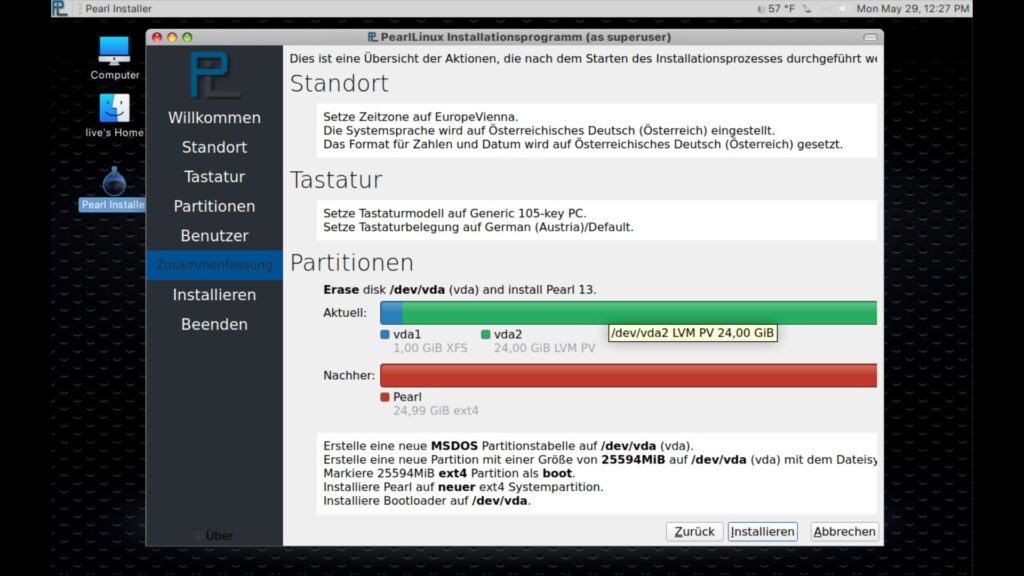Go to the Benutzer step
Screen dimensions: 1024x576
coord(214,235)
